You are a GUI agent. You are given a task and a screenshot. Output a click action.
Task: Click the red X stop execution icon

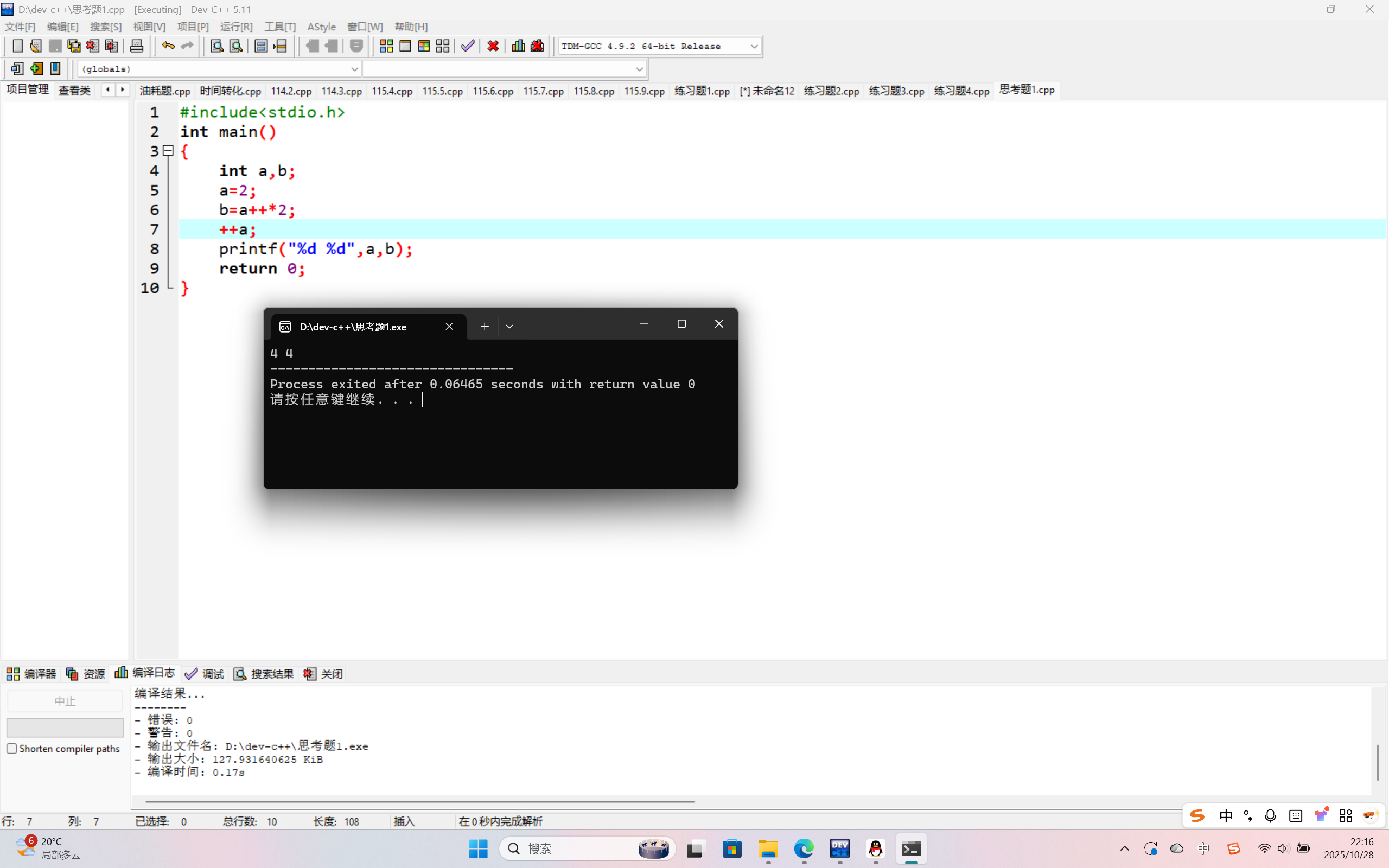[x=493, y=46]
